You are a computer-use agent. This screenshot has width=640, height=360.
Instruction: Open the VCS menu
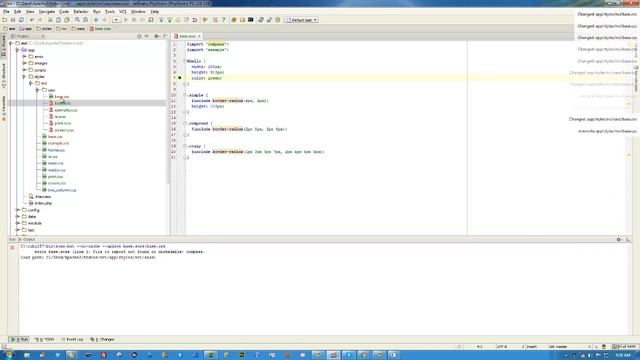(122, 12)
